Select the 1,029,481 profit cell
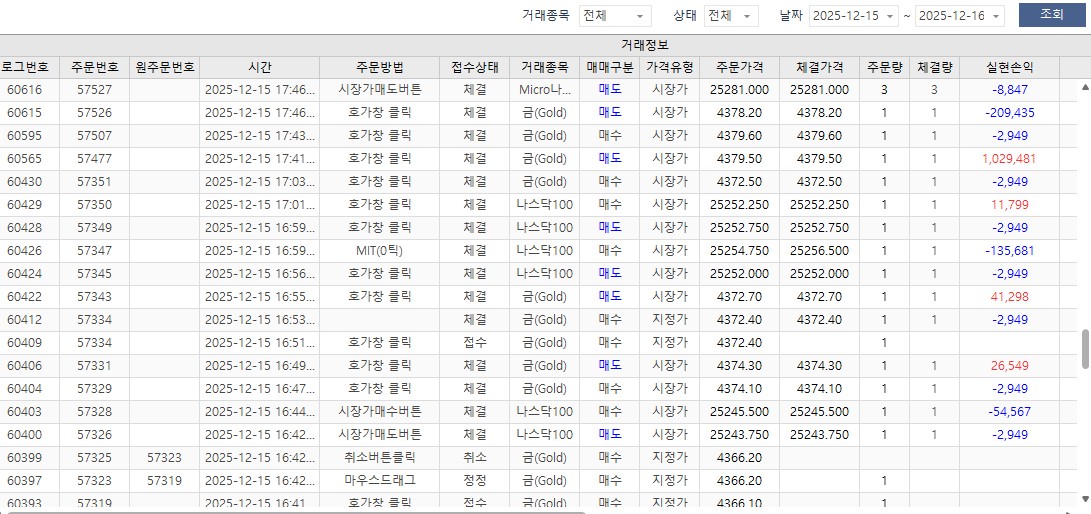 coord(1010,159)
